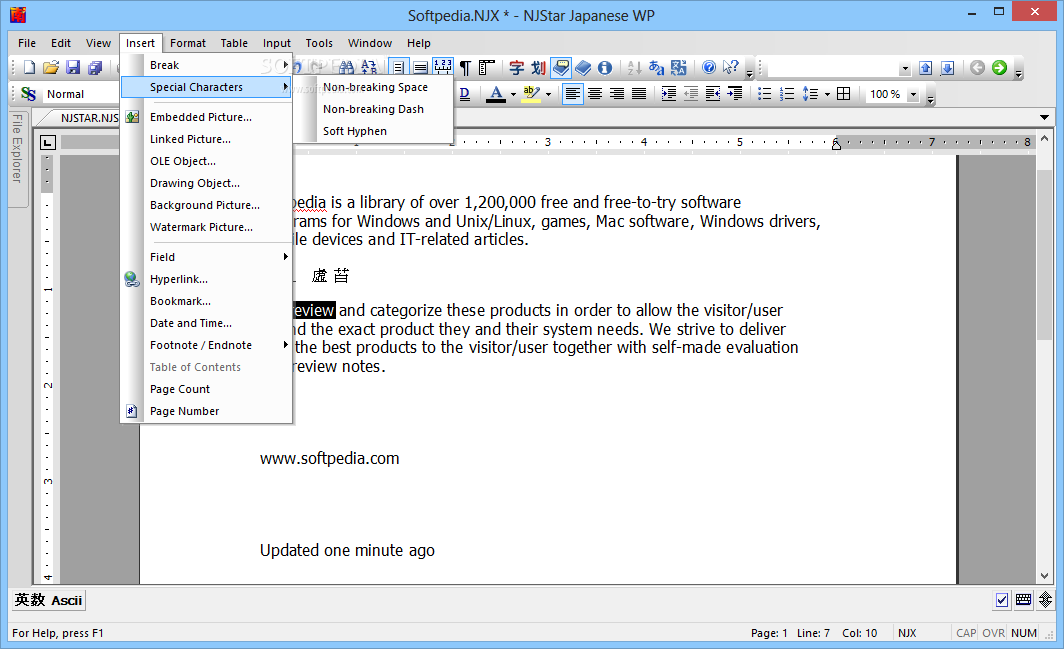1064x649 pixels.
Task: Click the red Kanji 字 lookup icon
Action: (x=516, y=67)
